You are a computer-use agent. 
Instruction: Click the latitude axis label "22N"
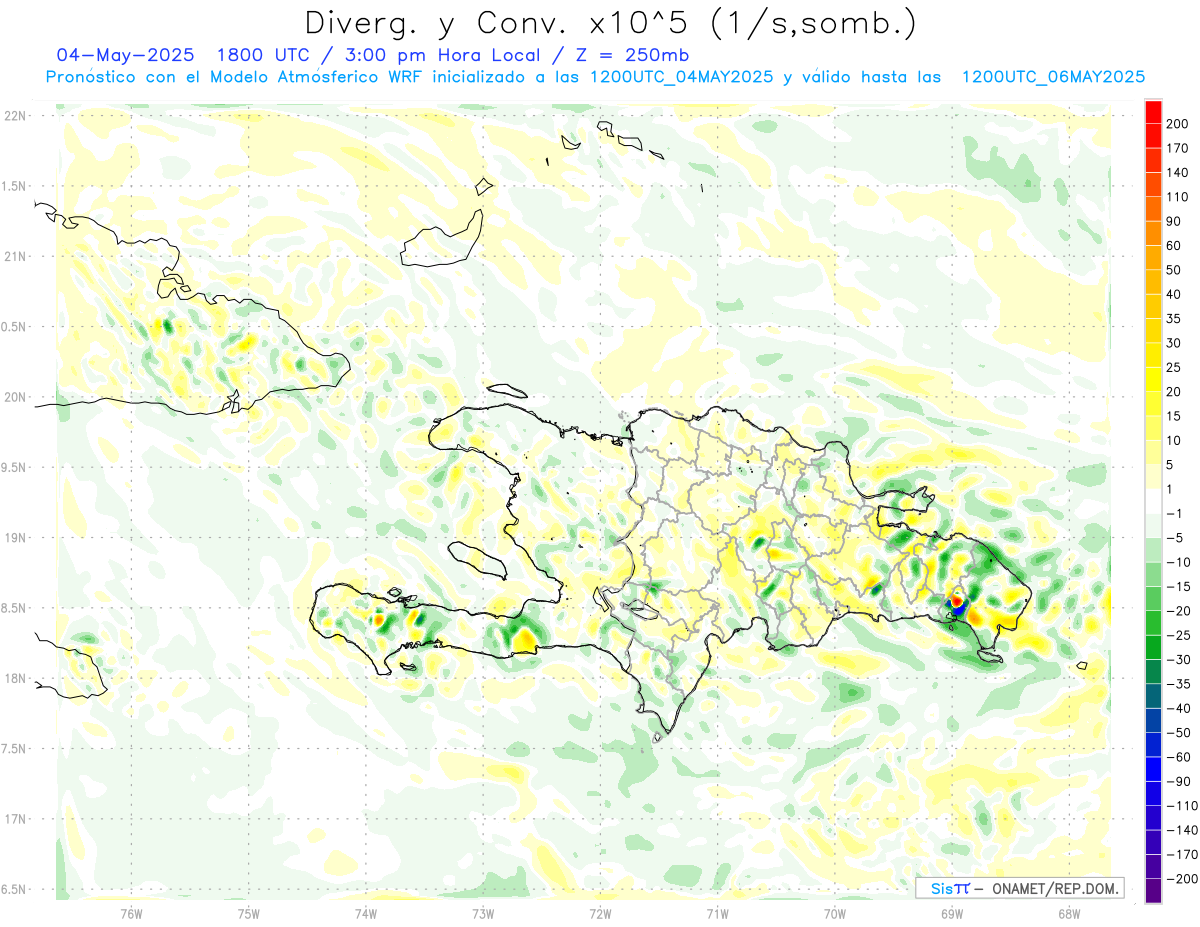[x=15, y=116]
